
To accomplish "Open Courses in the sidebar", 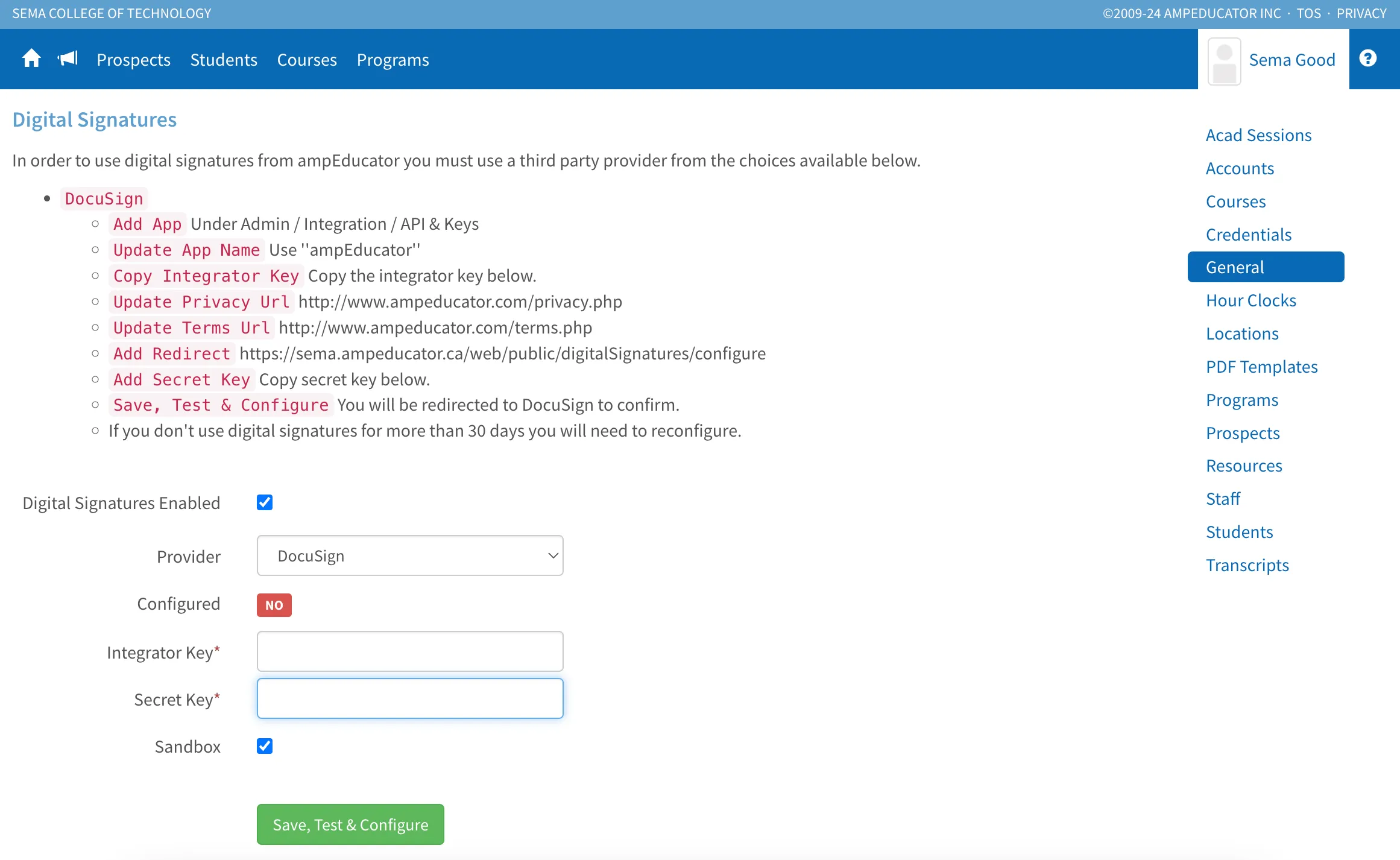I will tap(1235, 201).
